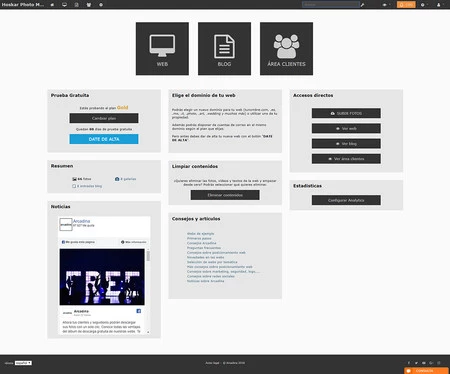Click the wrench icon beside search box
Screen dimensions: 450x374
(x=363, y=5)
